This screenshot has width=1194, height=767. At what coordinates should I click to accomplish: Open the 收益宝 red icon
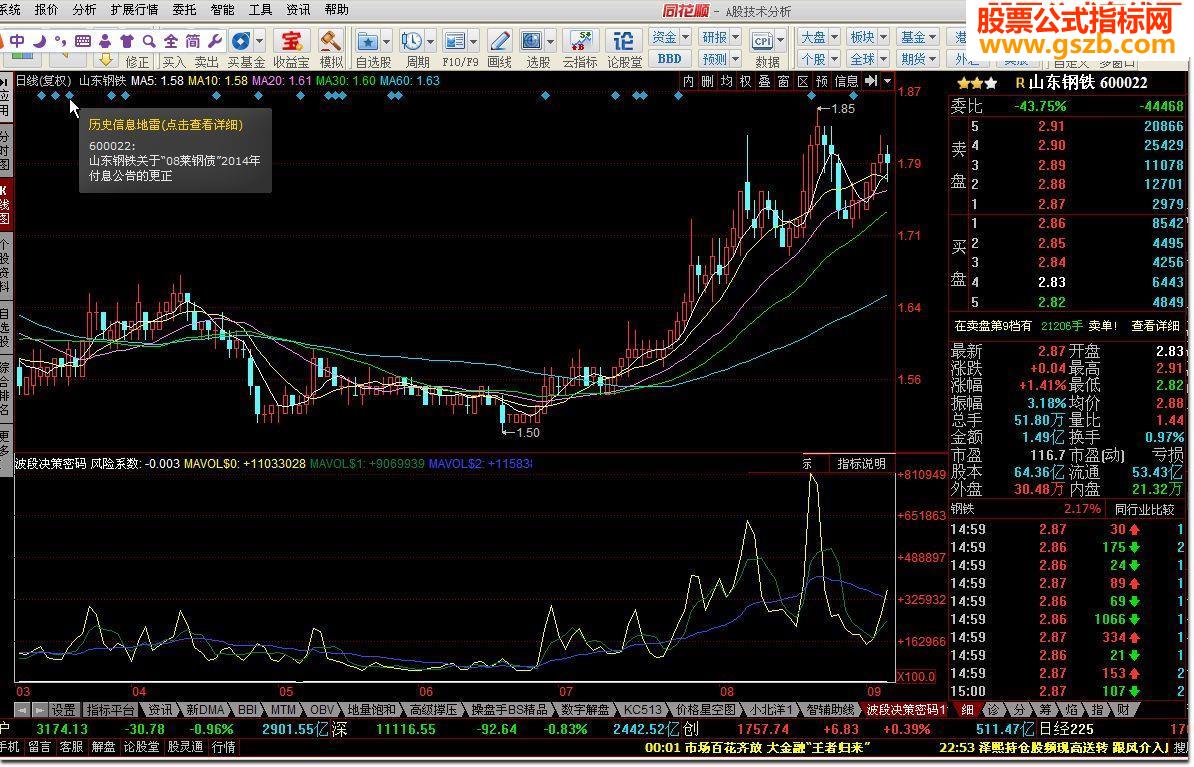tap(291, 40)
